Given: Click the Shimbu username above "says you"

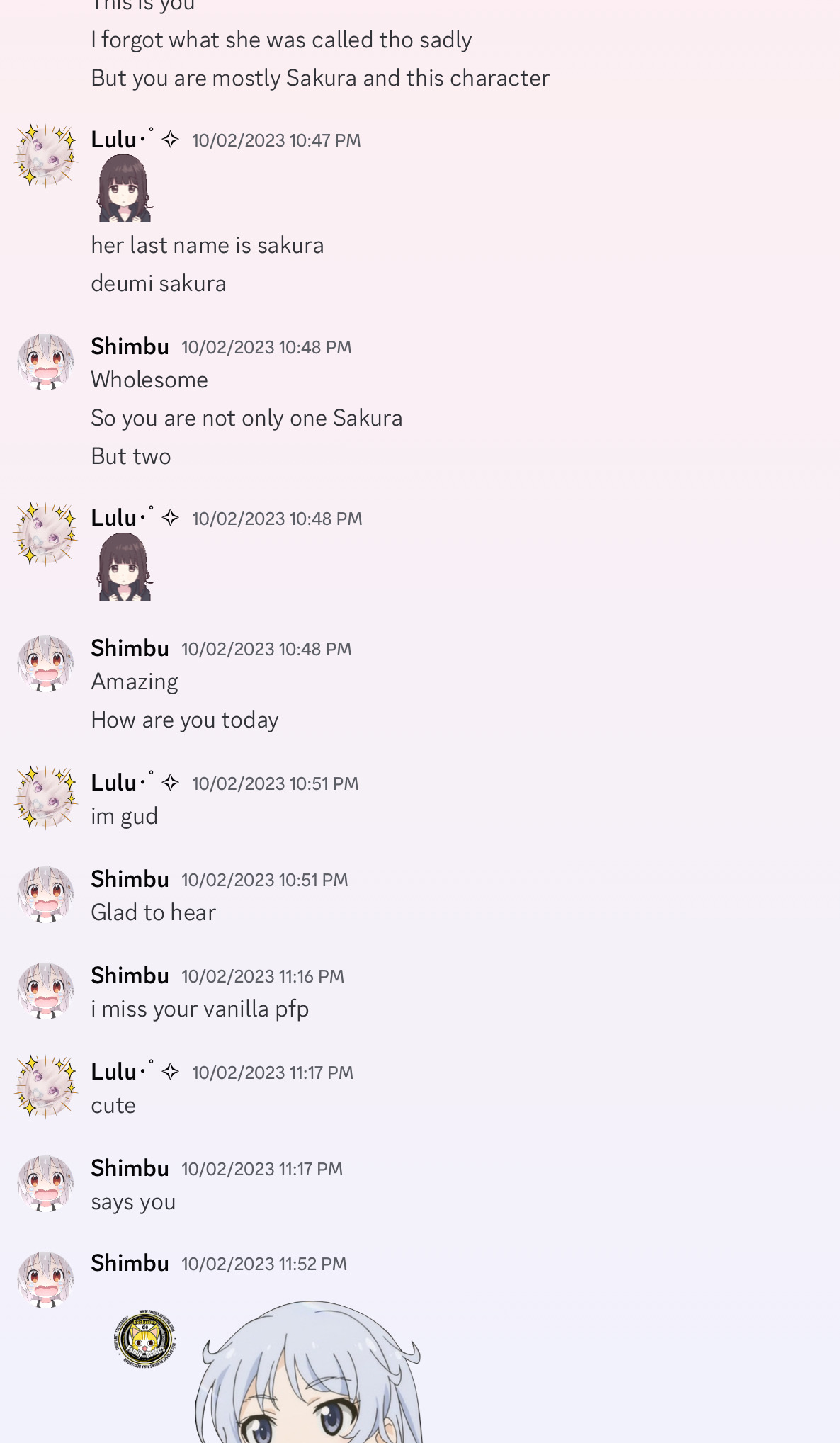Looking at the screenshot, I should 130,1167.
